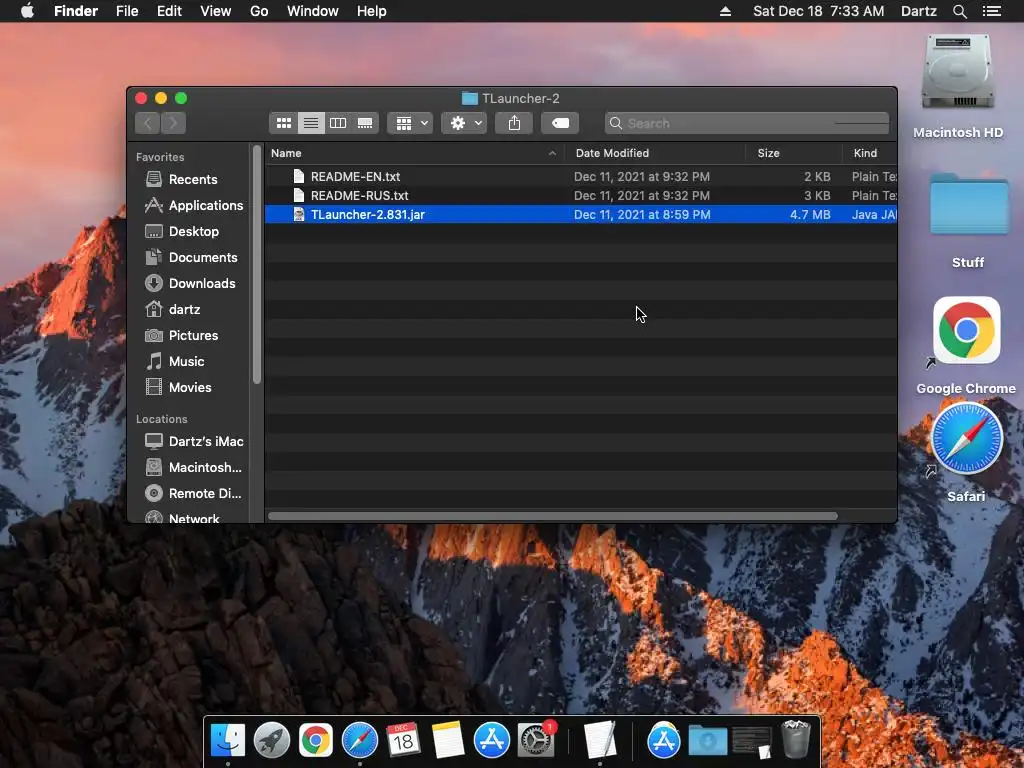Open TextEdit from the Dock
1024x768 pixels.
pyautogui.click(x=600, y=740)
